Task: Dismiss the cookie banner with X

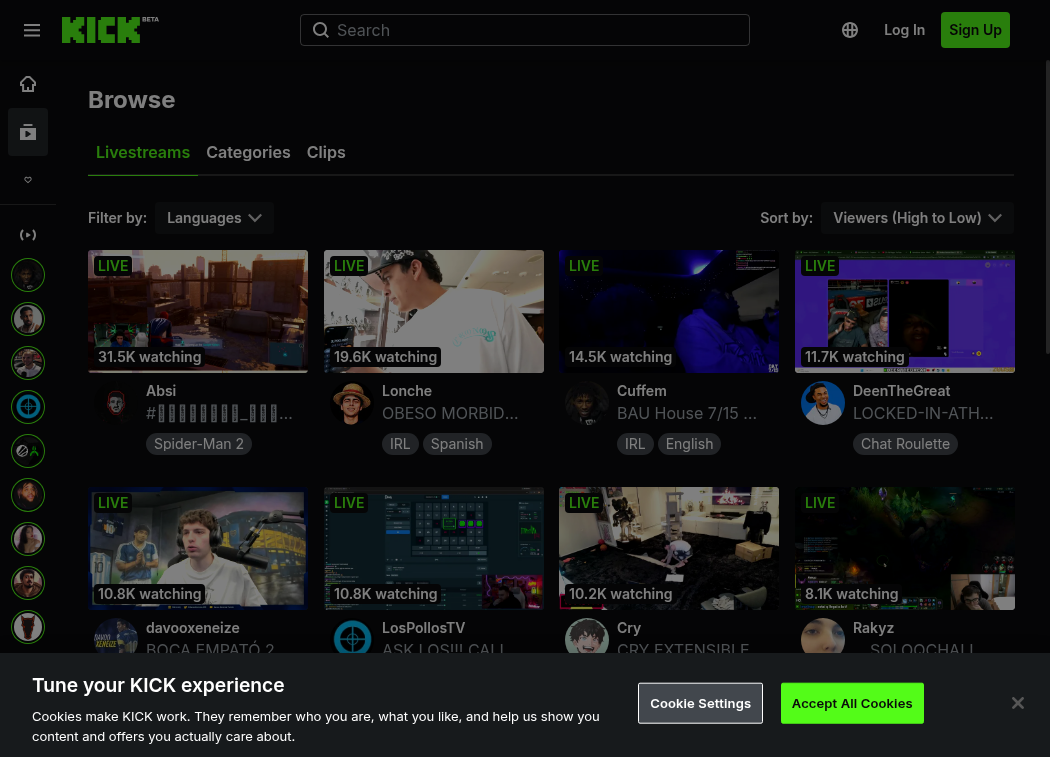Action: (1018, 703)
